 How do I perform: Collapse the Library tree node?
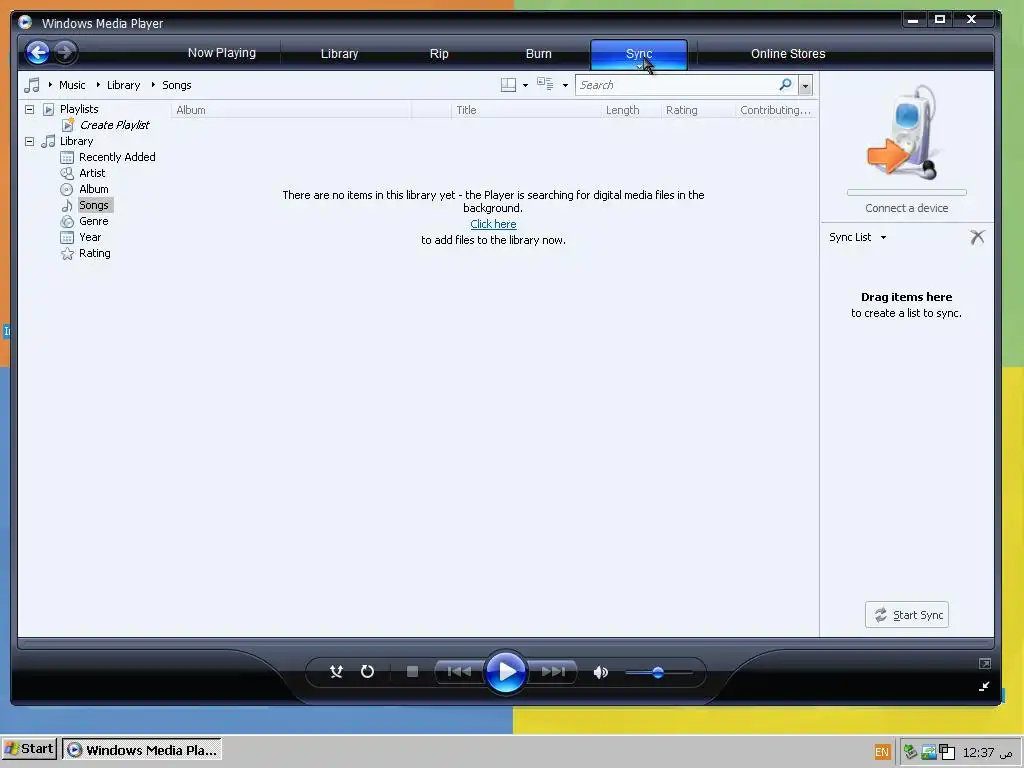[29, 141]
